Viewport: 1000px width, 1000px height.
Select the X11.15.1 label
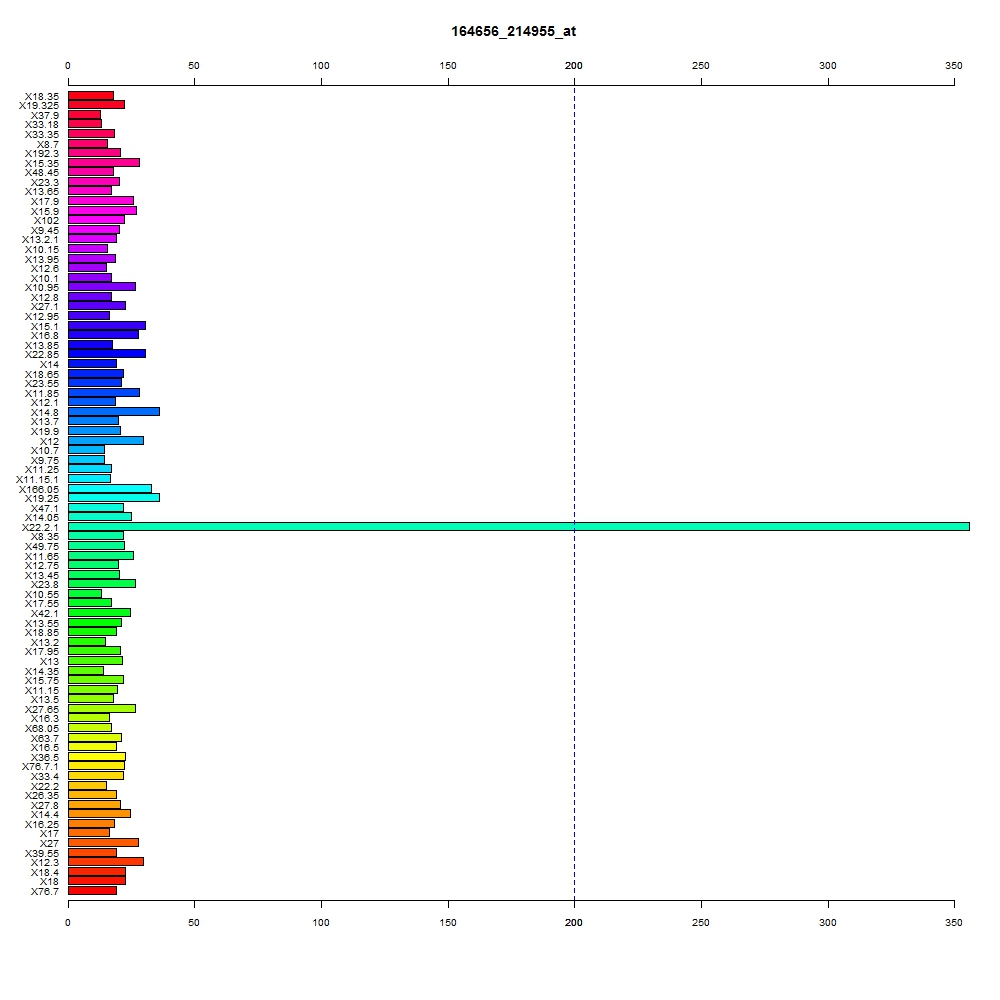[x=38, y=480]
